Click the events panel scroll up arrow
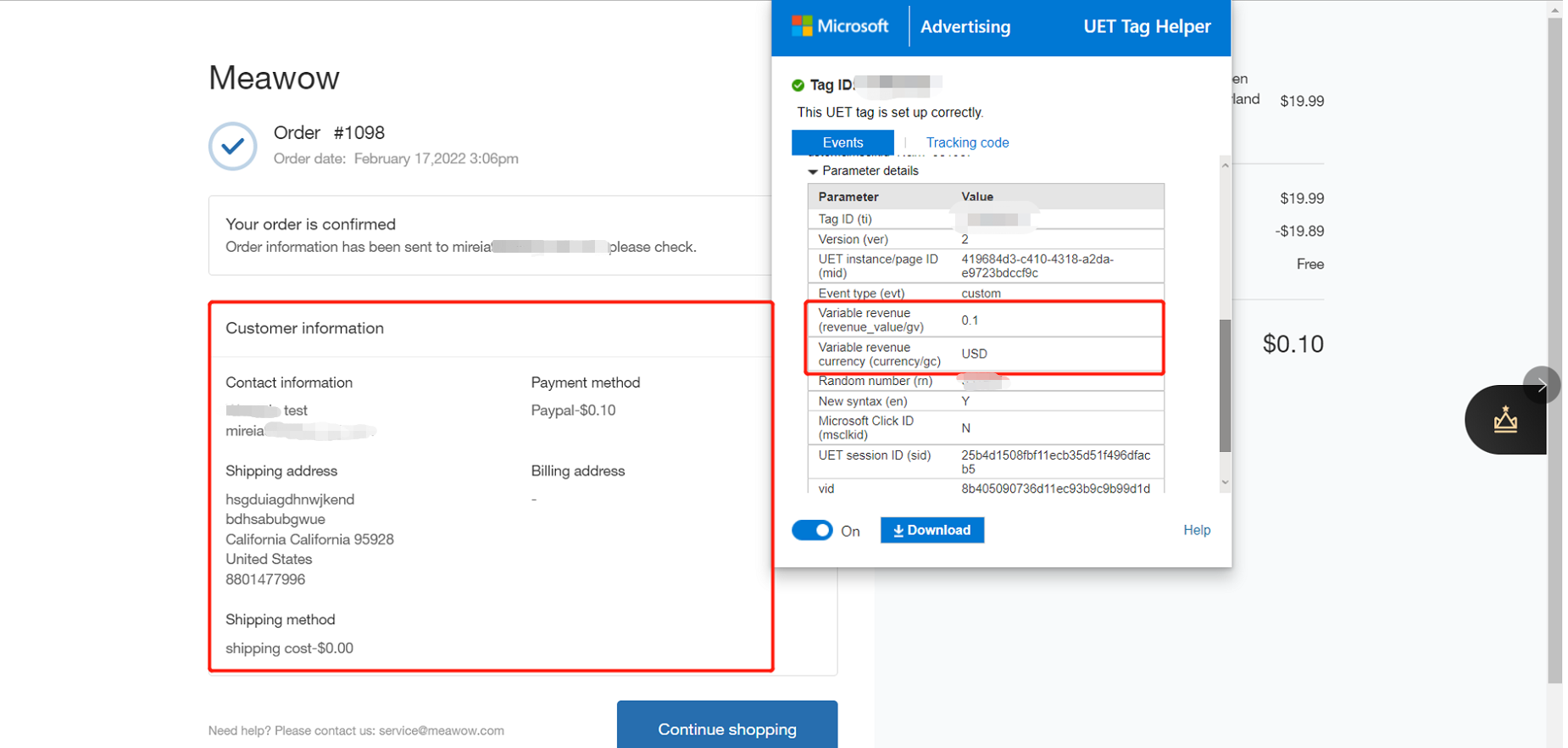The image size is (1568, 748). pyautogui.click(x=1225, y=165)
